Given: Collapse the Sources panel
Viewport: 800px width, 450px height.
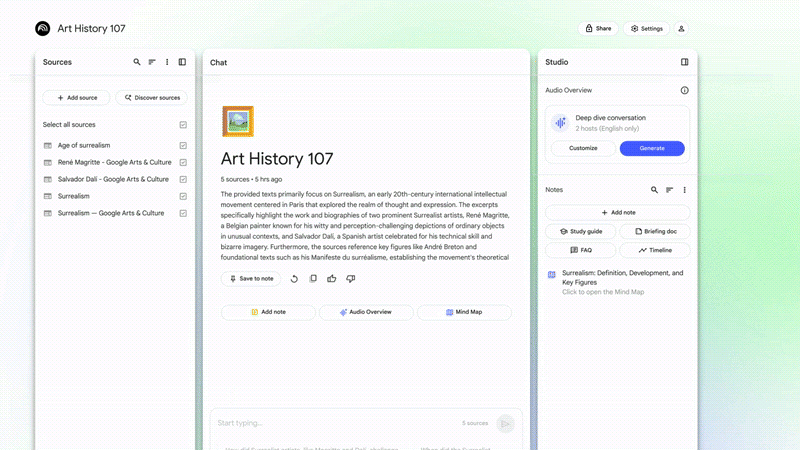Looking at the screenshot, I should coord(182,62).
